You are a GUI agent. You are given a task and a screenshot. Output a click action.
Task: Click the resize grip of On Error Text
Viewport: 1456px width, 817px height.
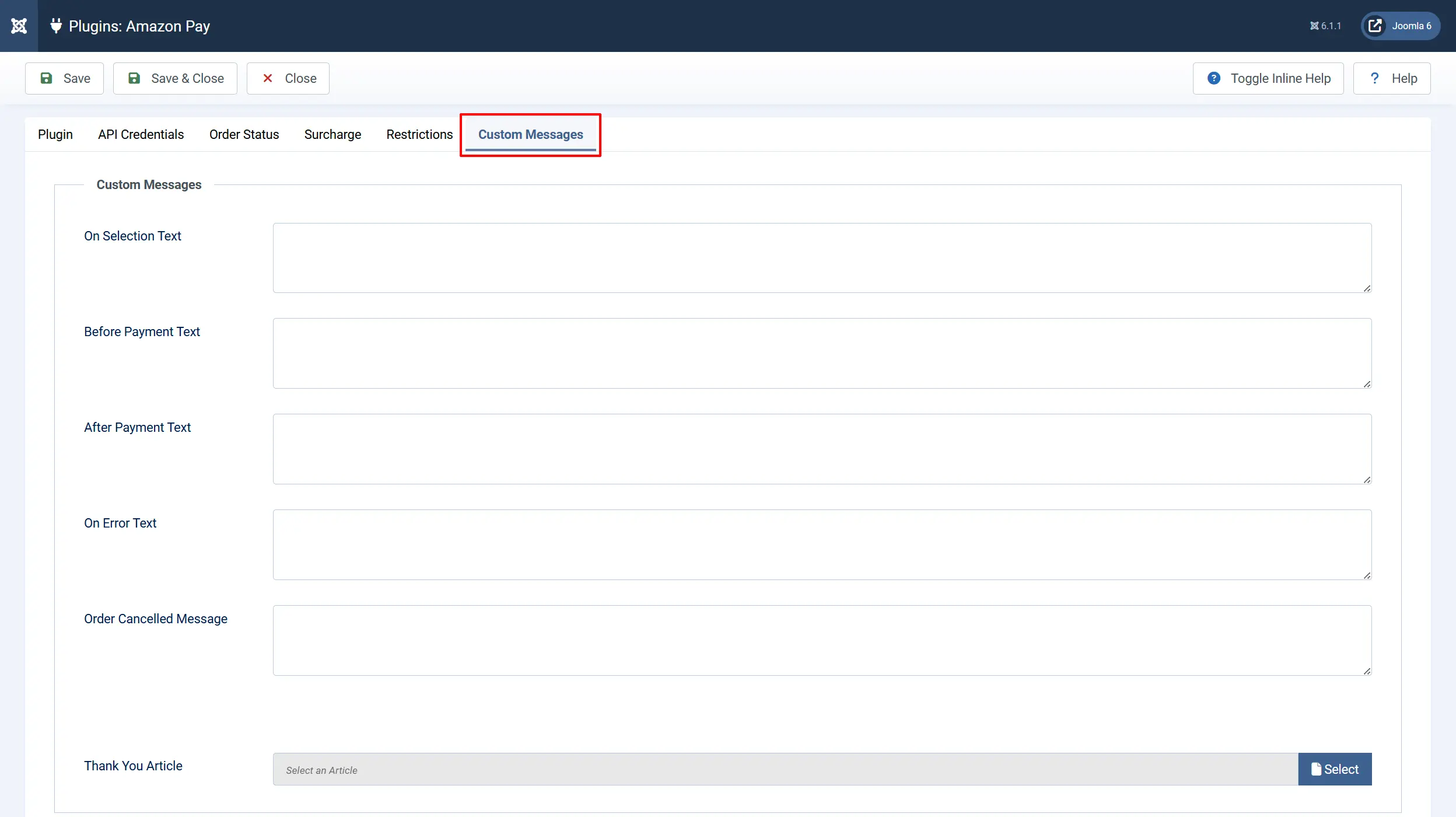point(1367,575)
